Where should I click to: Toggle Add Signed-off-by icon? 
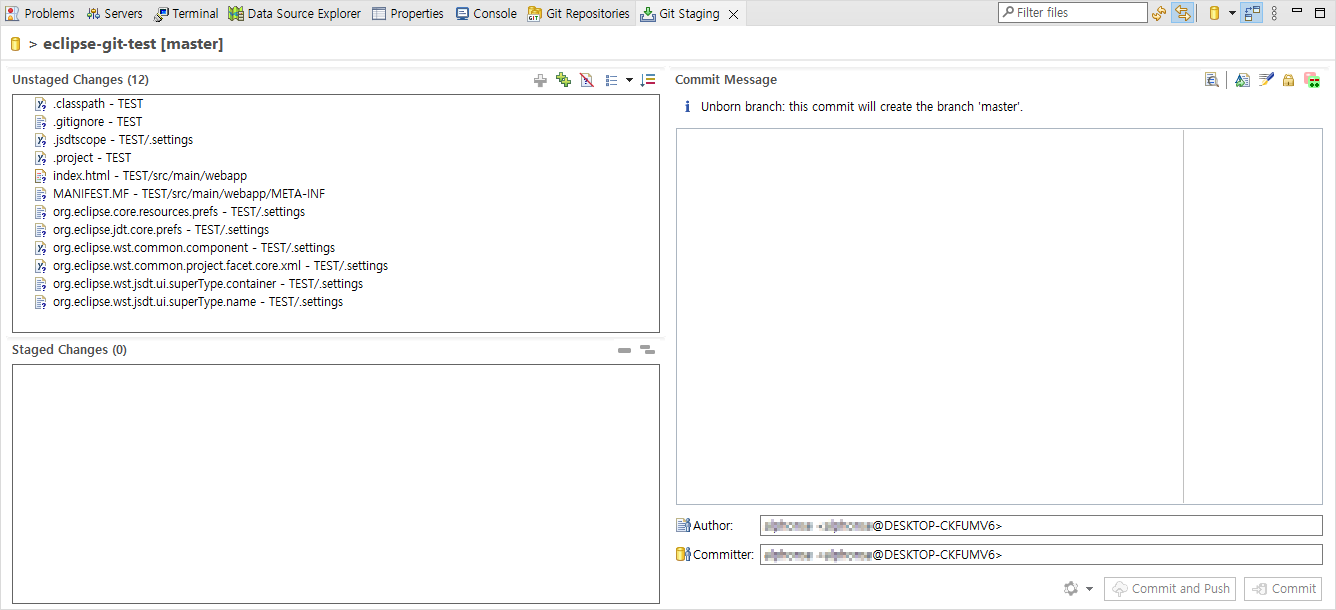tap(1266, 80)
